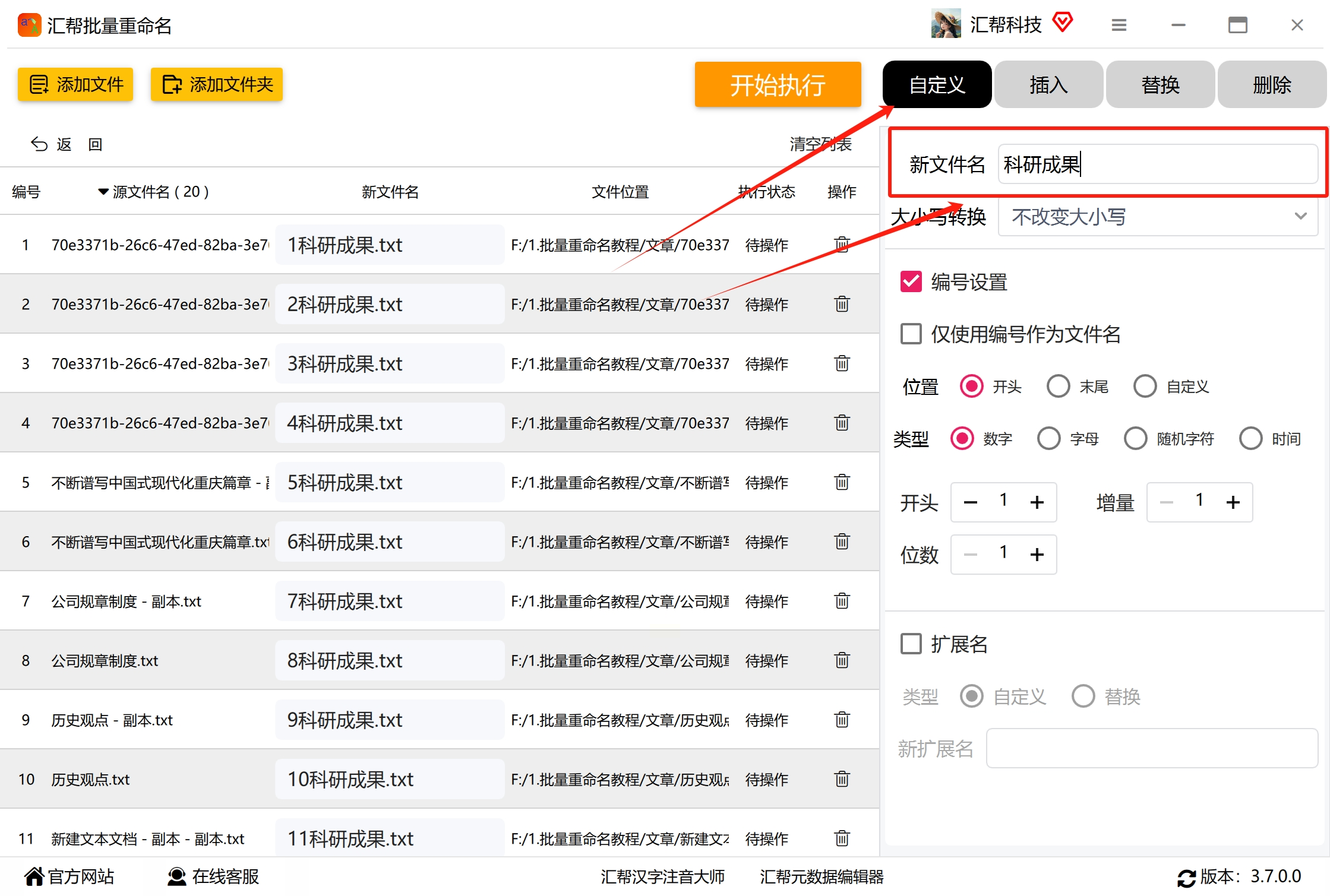Screen dimensions: 1330x896
Task: Decrease 增量 increment with minus
Action: click(x=1167, y=502)
